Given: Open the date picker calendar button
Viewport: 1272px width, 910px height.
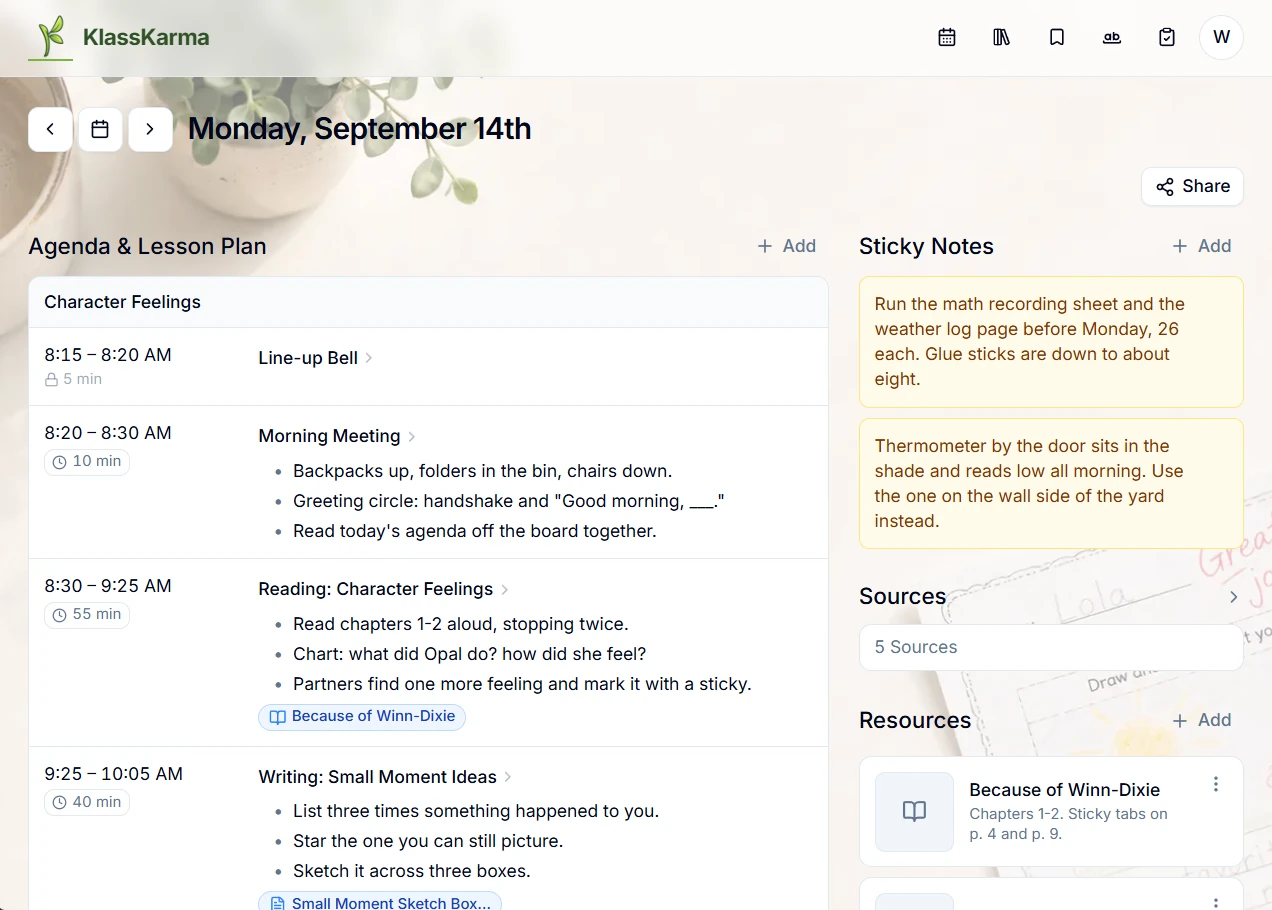Looking at the screenshot, I should (100, 130).
